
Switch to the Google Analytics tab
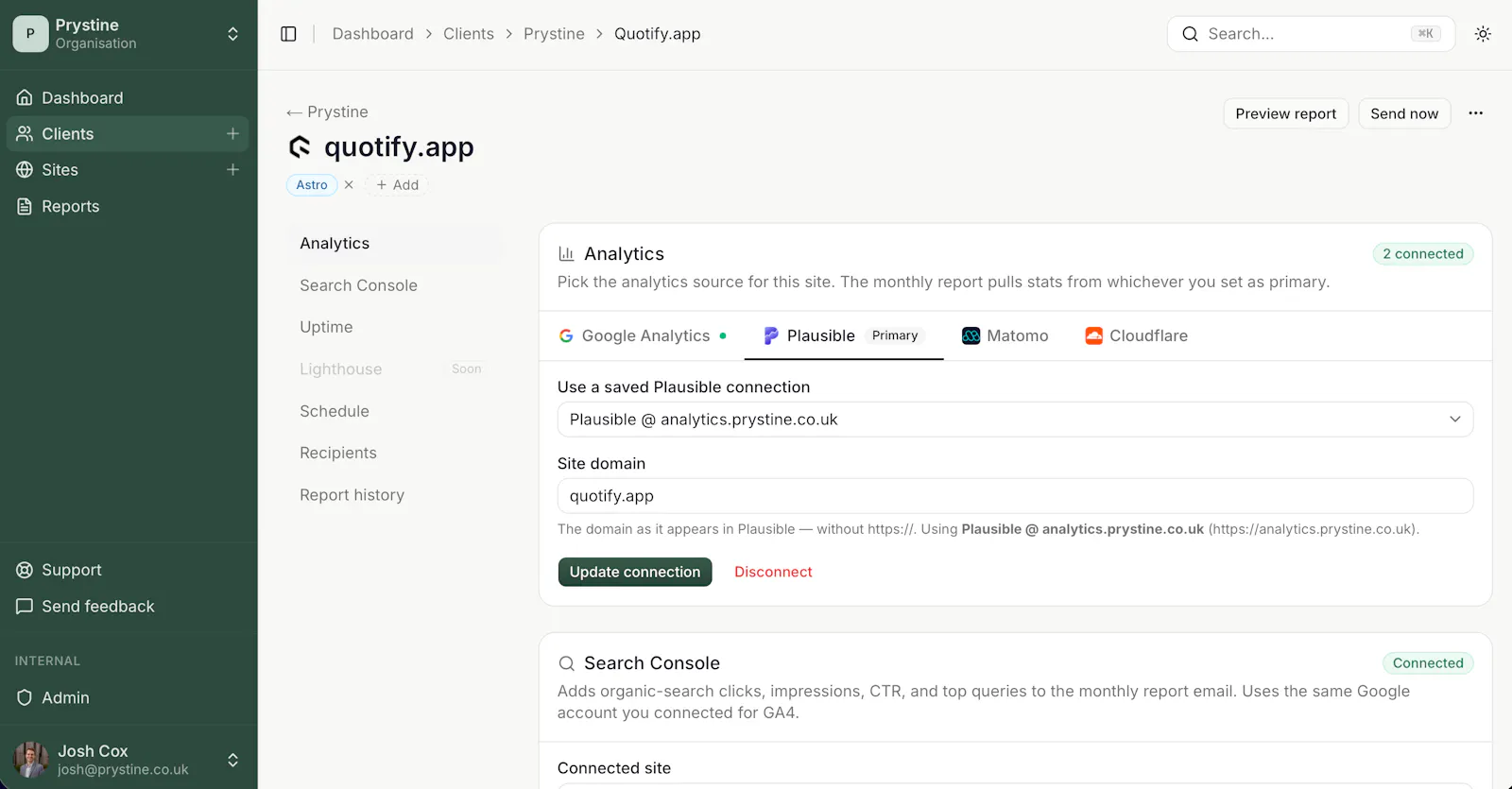click(x=643, y=336)
